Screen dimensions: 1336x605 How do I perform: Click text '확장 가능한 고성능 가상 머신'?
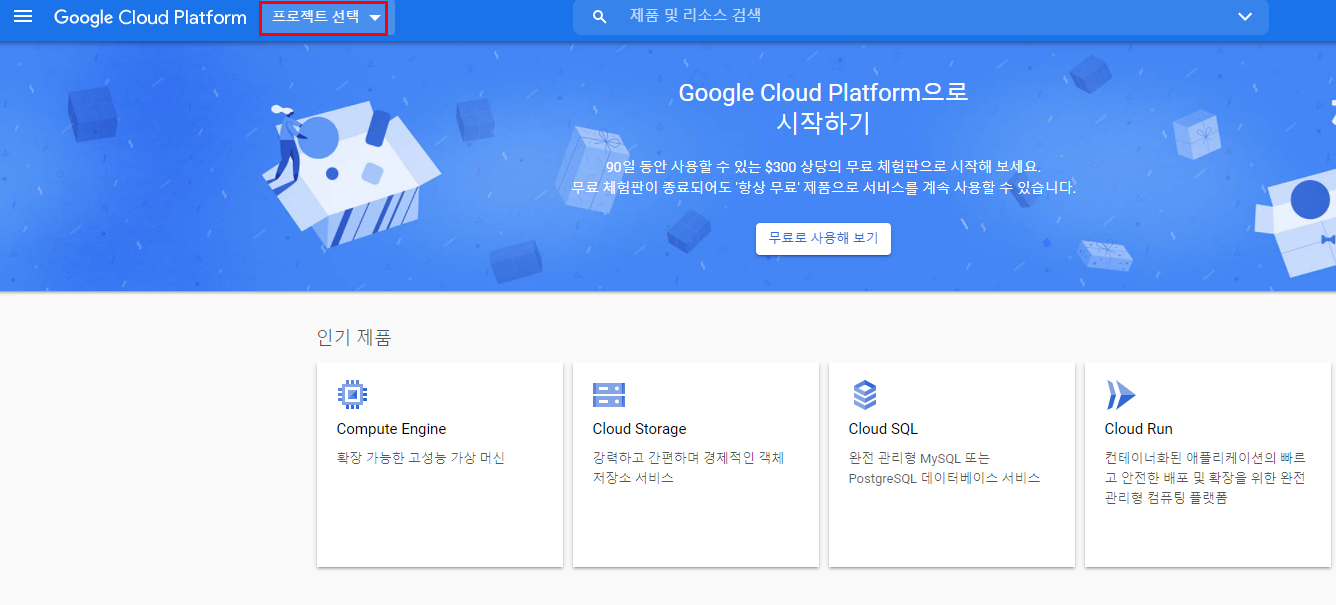tap(421, 458)
